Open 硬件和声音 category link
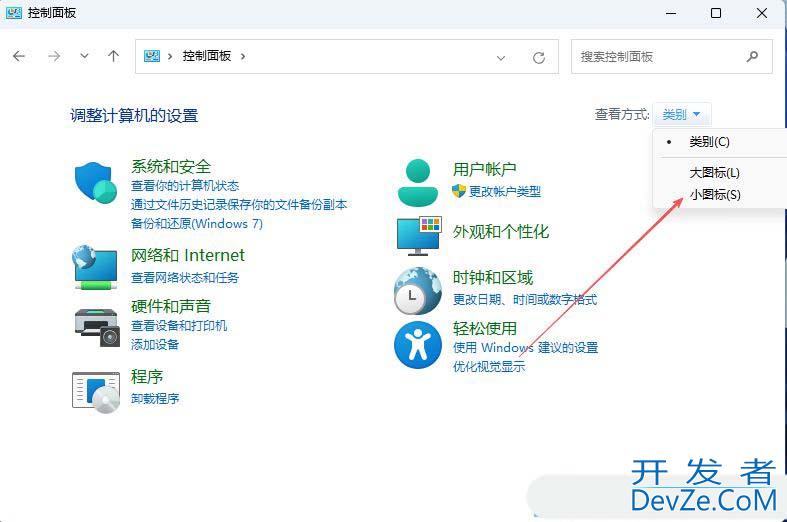The height and width of the screenshot is (522, 787). [x=171, y=306]
